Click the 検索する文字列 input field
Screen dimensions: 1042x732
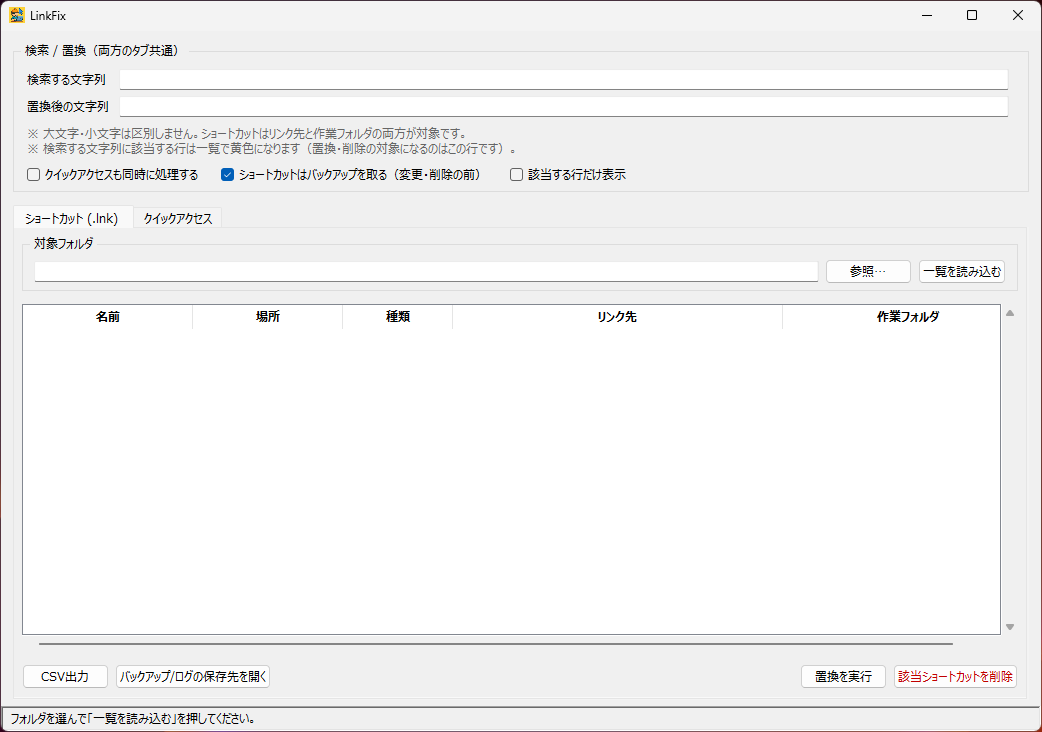564,80
